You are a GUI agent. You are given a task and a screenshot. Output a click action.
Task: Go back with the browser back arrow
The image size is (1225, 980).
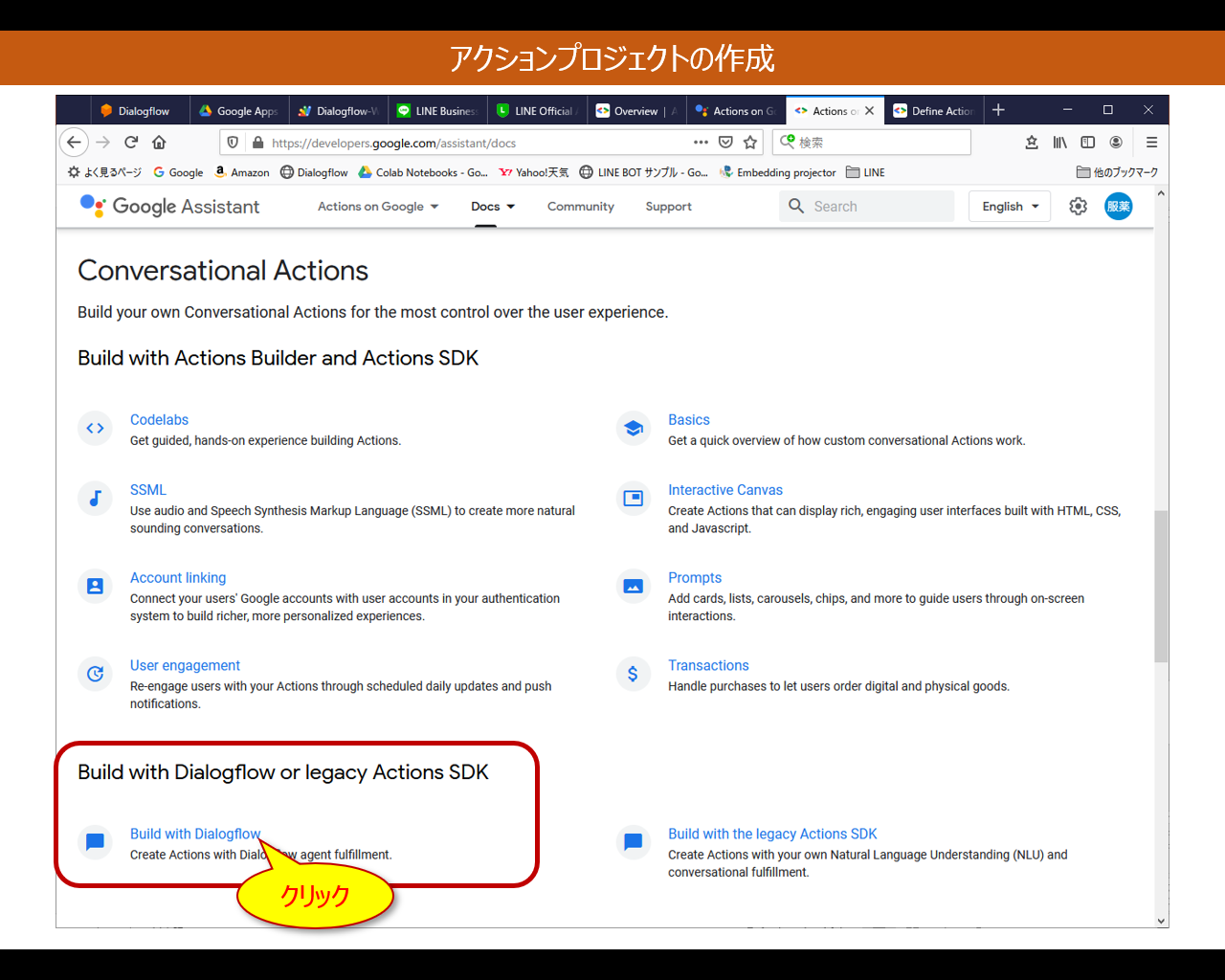coord(74,142)
